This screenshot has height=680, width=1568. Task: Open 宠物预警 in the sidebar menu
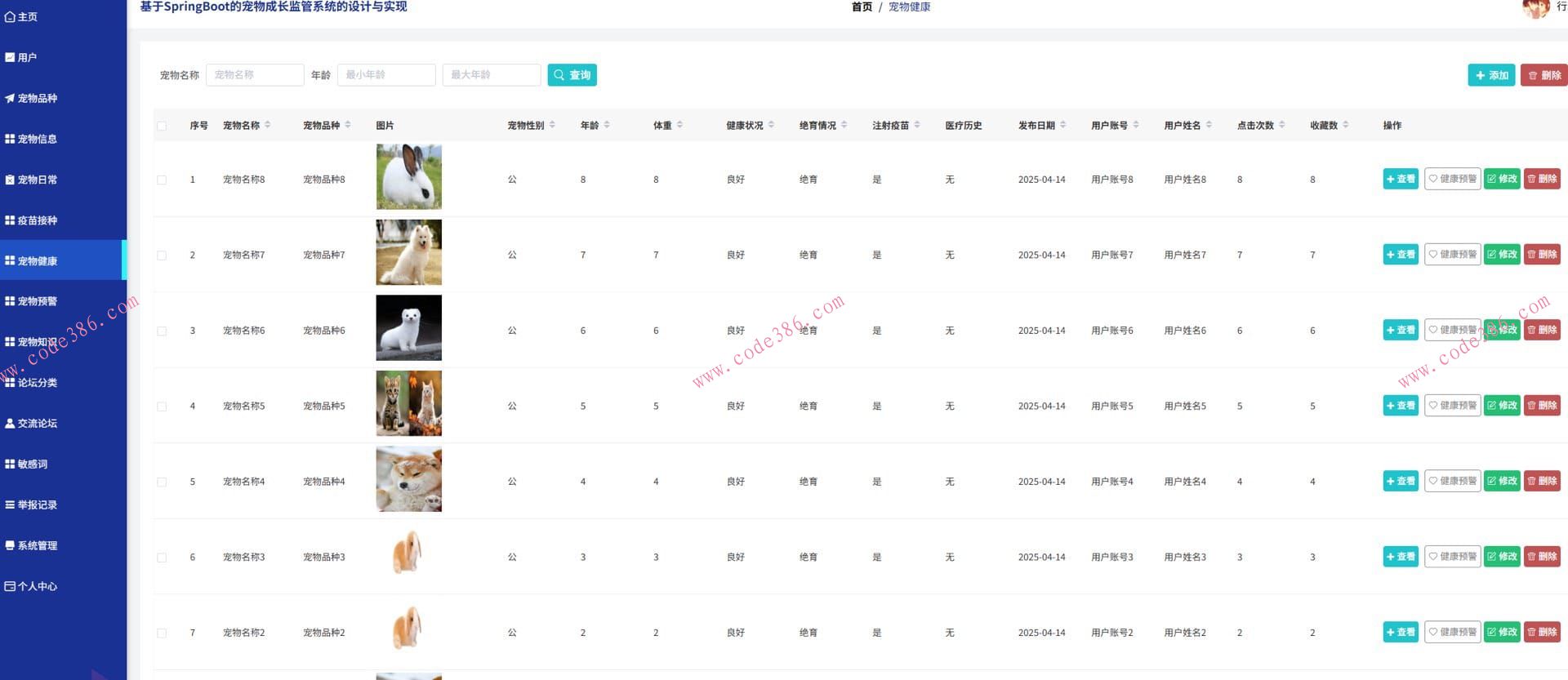(38, 301)
